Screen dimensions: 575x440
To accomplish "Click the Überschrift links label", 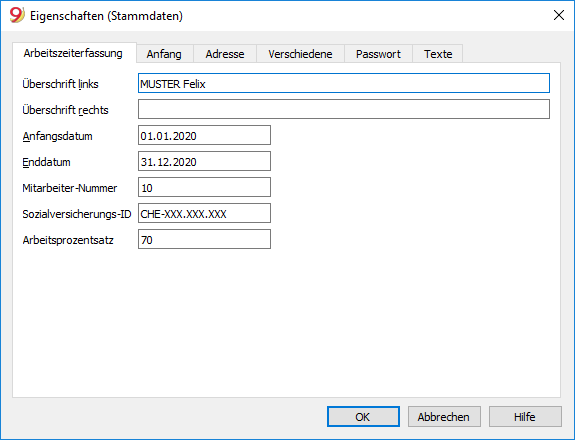I will 61,84.
